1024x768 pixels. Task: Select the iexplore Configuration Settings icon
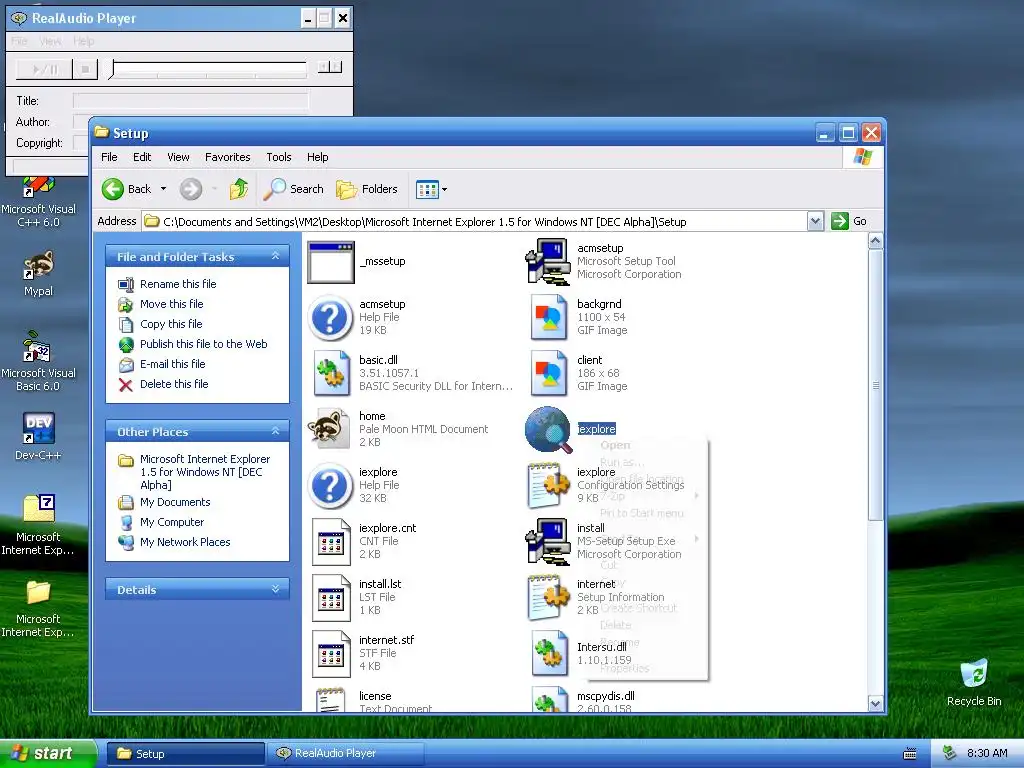click(549, 486)
